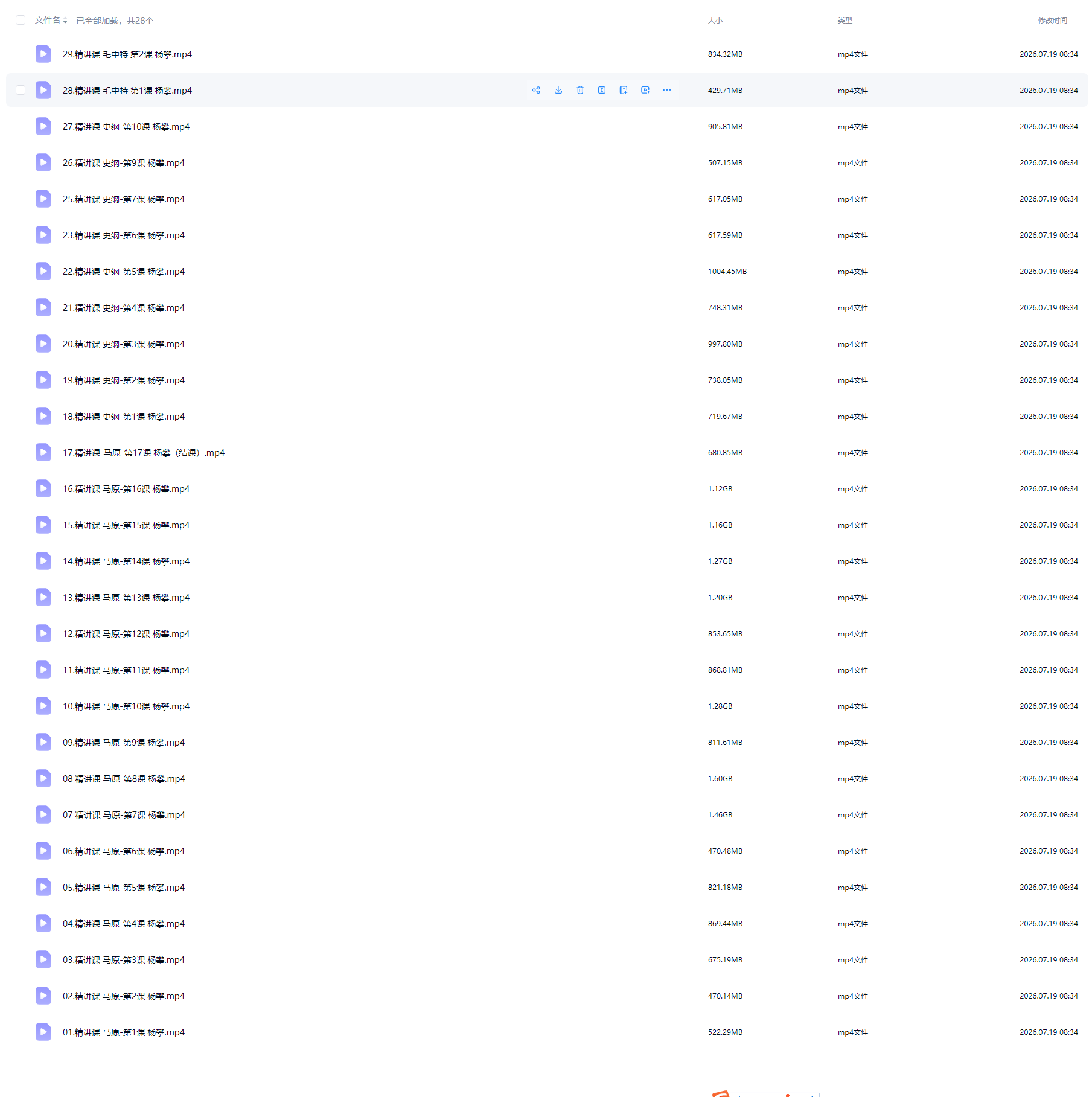Click the video icon of 16.精讲课 马原-第16课

tap(43, 489)
